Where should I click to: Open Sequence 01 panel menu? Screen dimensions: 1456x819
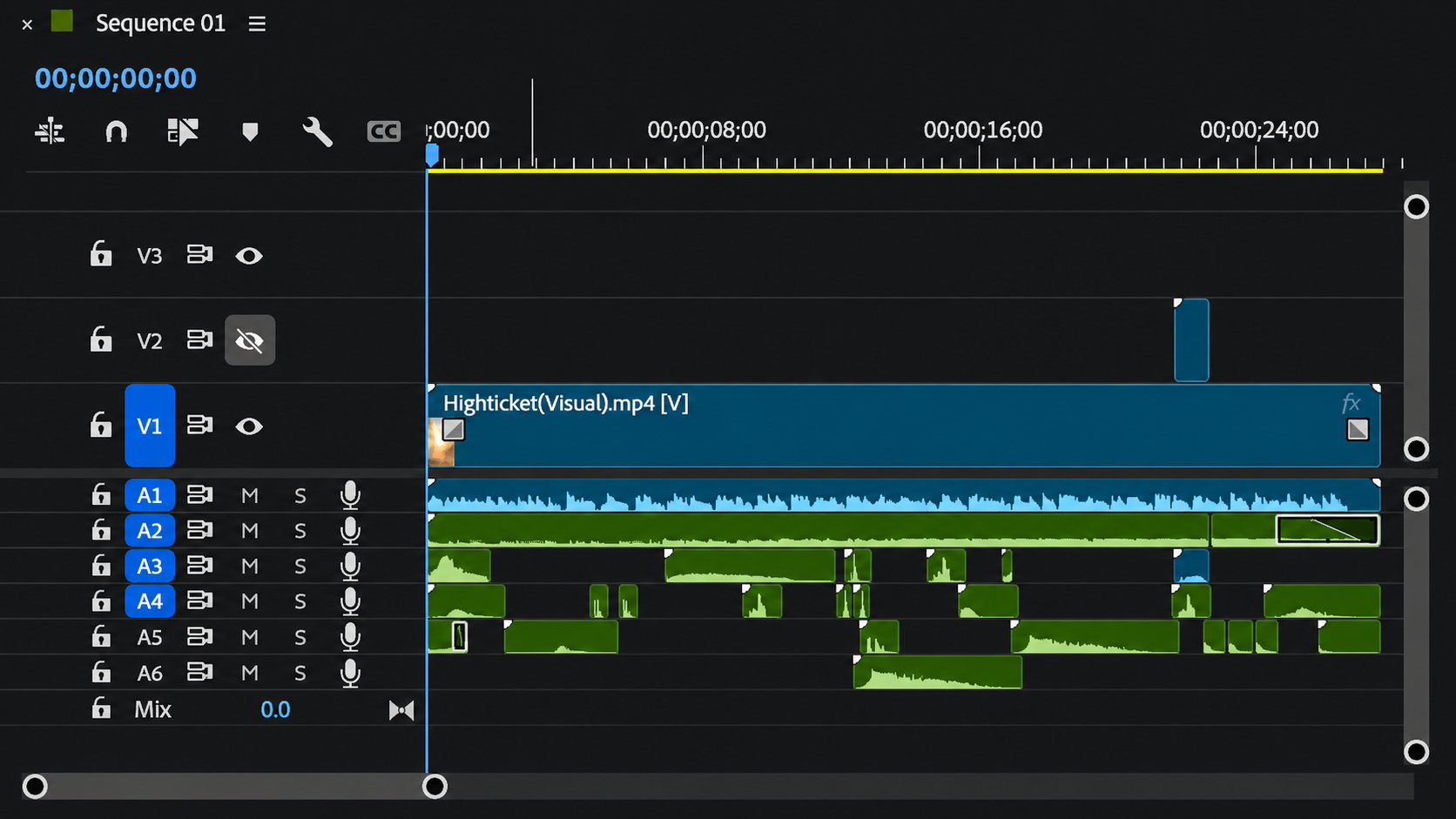[x=257, y=23]
